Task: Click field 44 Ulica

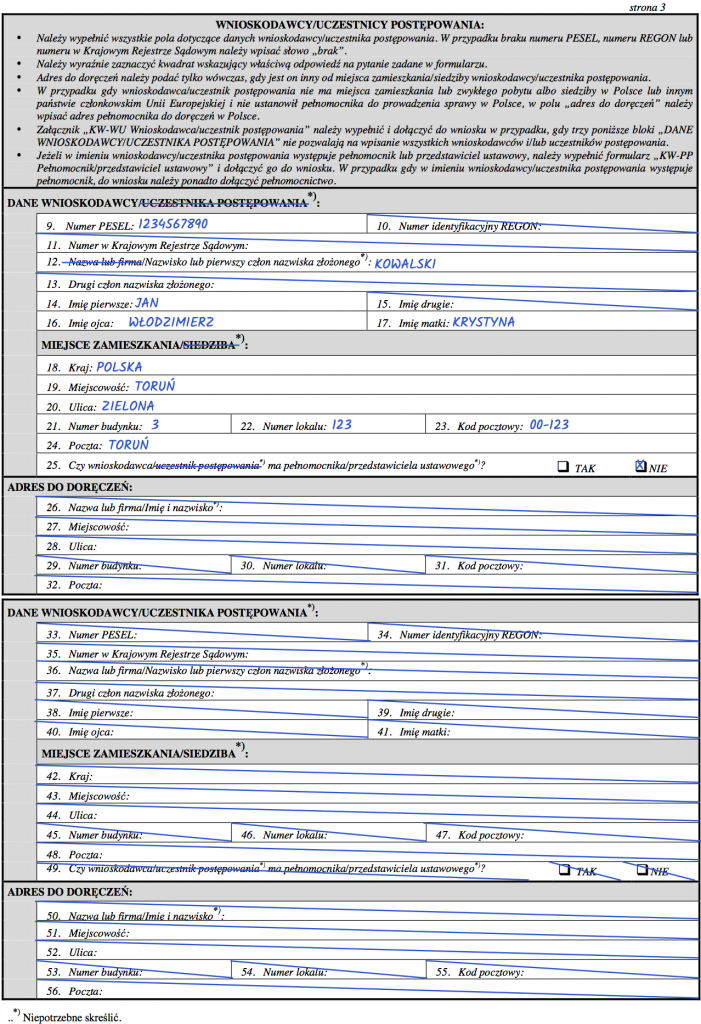Action: [x=367, y=814]
